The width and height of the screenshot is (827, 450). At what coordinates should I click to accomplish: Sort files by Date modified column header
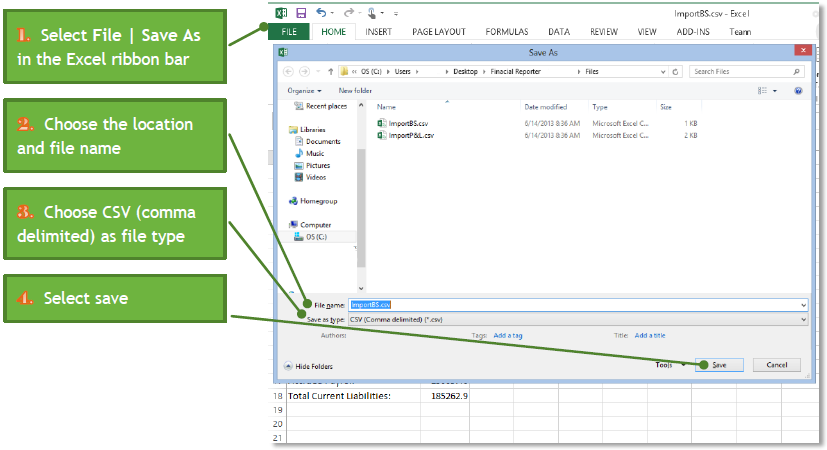[545, 107]
